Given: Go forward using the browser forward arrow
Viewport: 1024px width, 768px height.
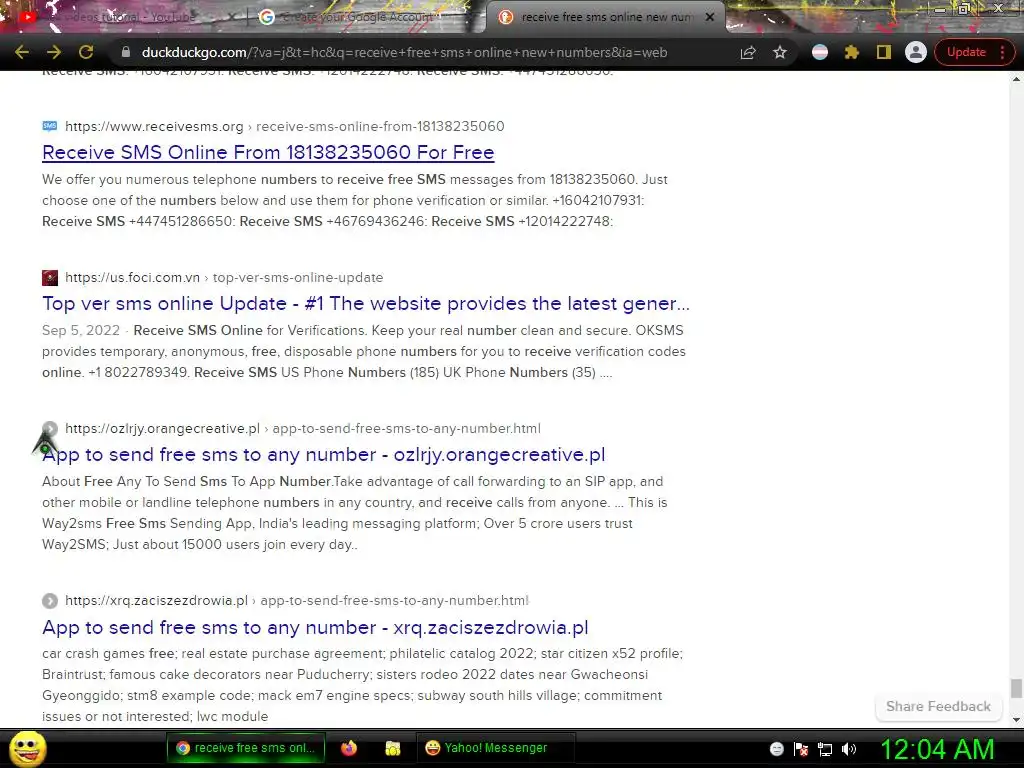Looking at the screenshot, I should [x=54, y=52].
